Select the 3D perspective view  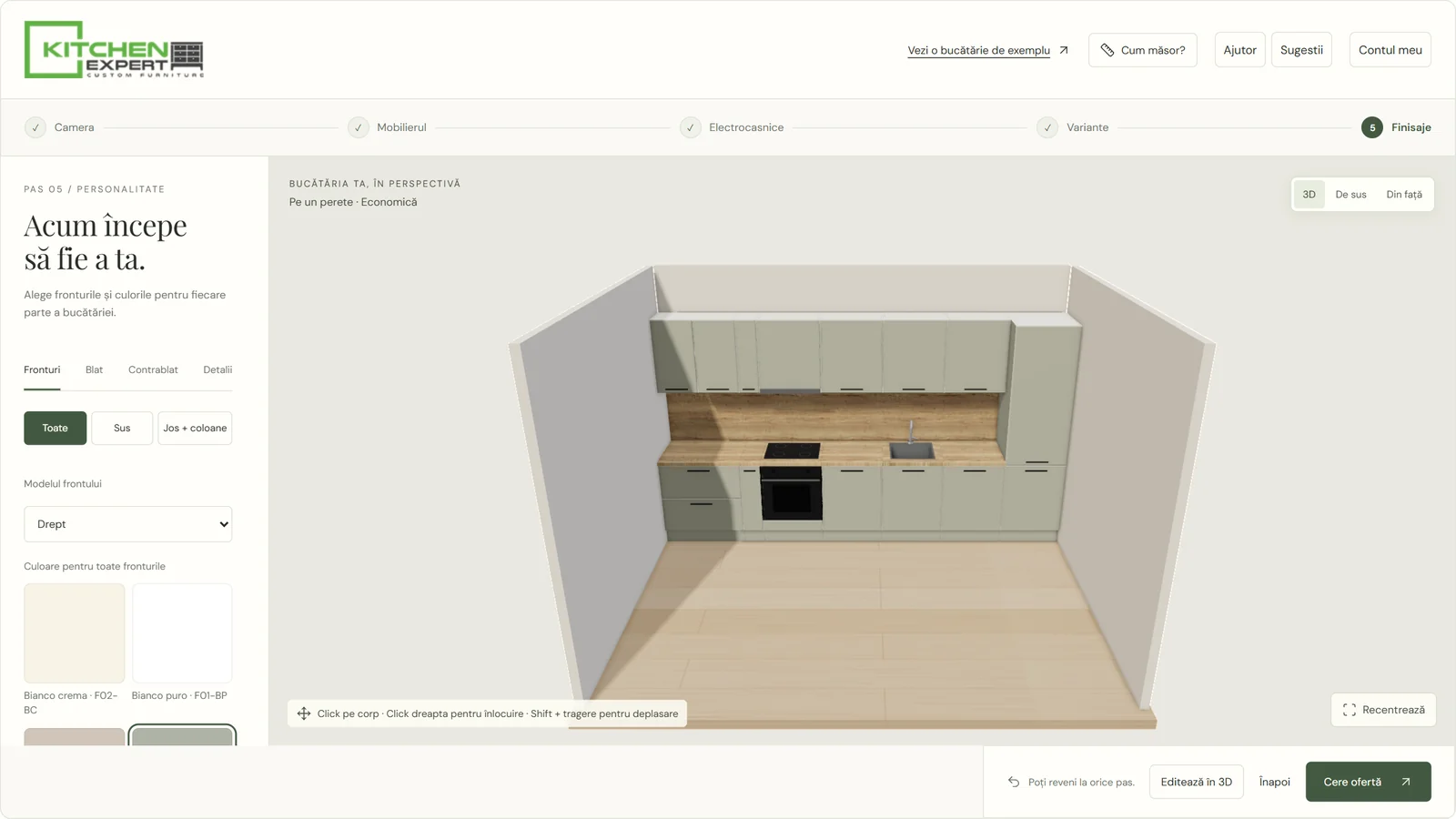coord(1309,194)
